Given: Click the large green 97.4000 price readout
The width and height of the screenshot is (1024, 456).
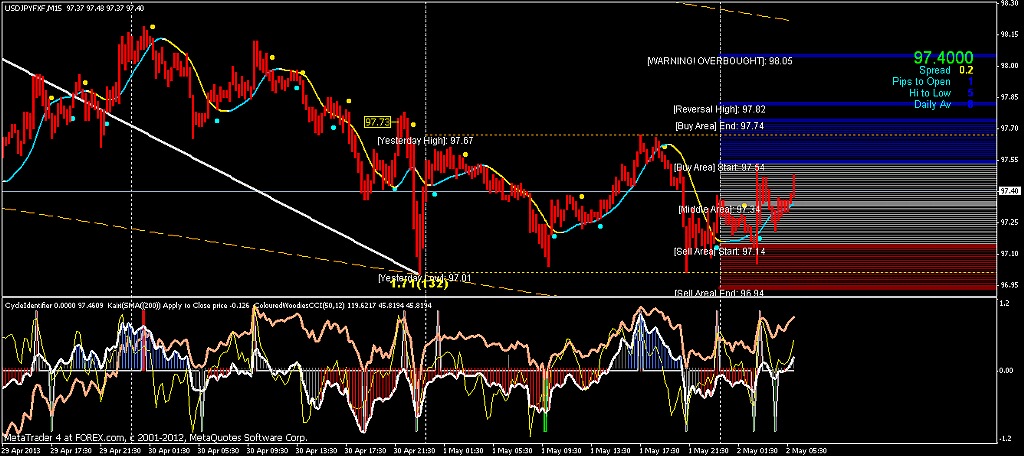Looking at the screenshot, I should pos(943,57).
